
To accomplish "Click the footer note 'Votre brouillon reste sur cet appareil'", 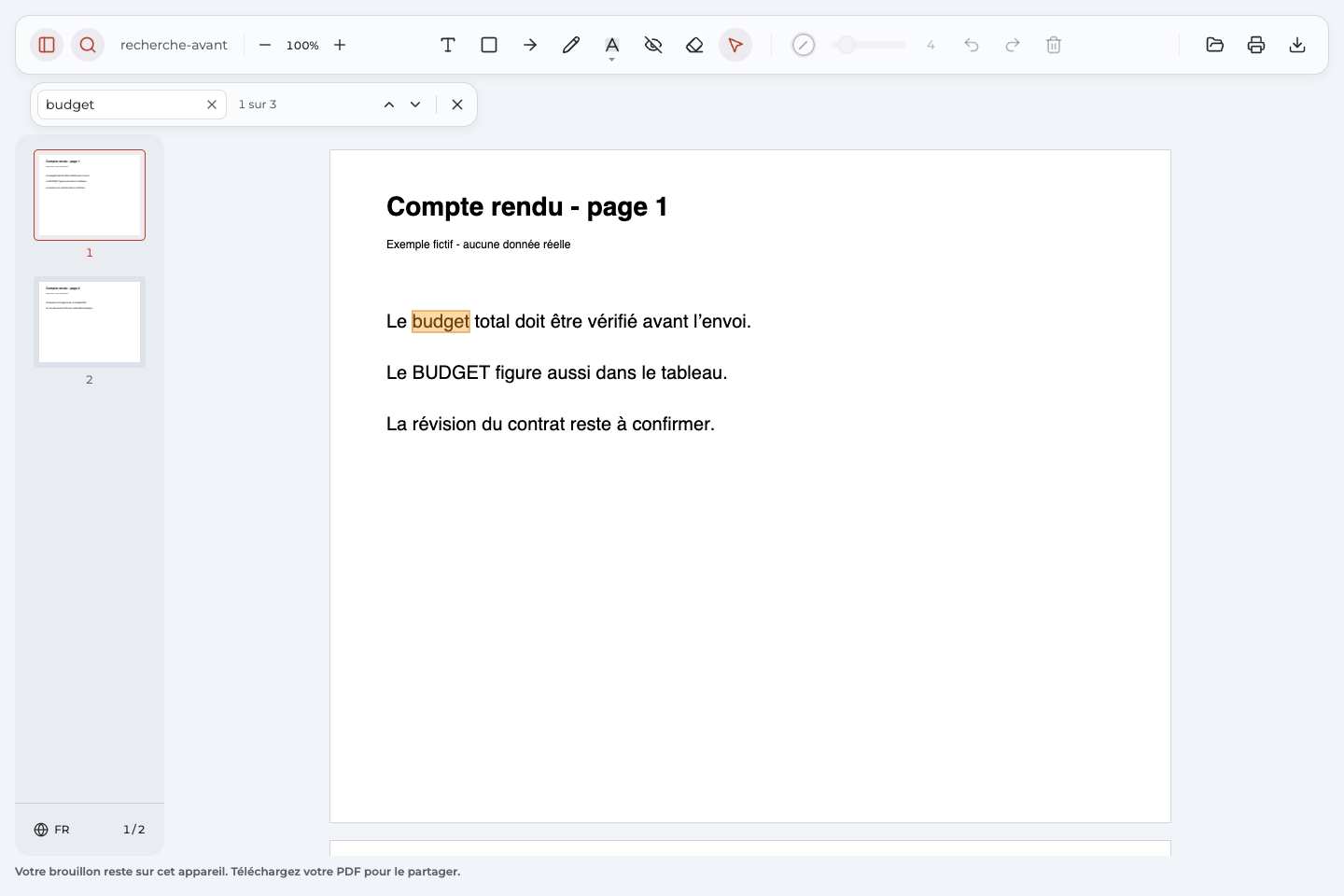I will (121, 872).
